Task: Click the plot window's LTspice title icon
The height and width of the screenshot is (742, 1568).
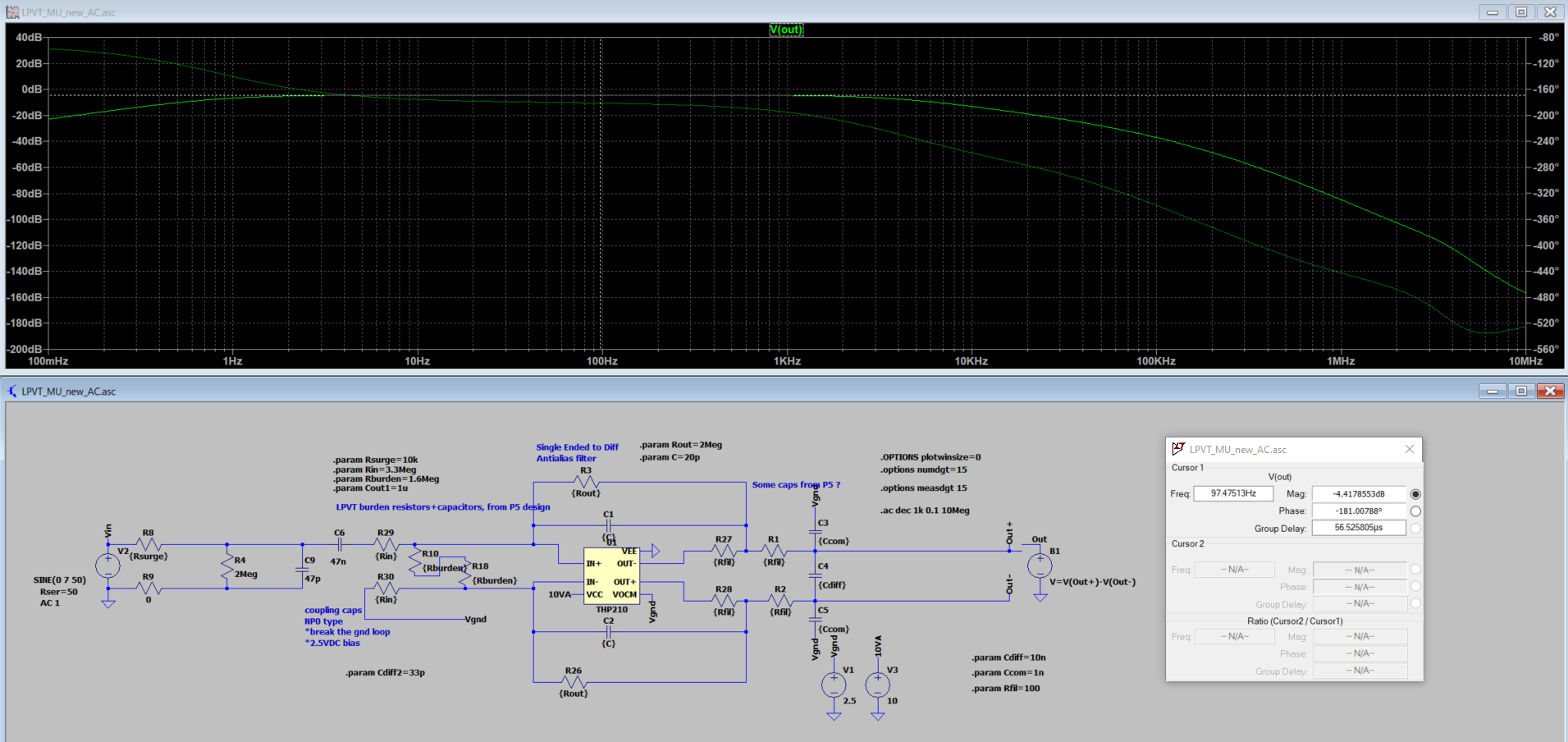Action: 12,12
